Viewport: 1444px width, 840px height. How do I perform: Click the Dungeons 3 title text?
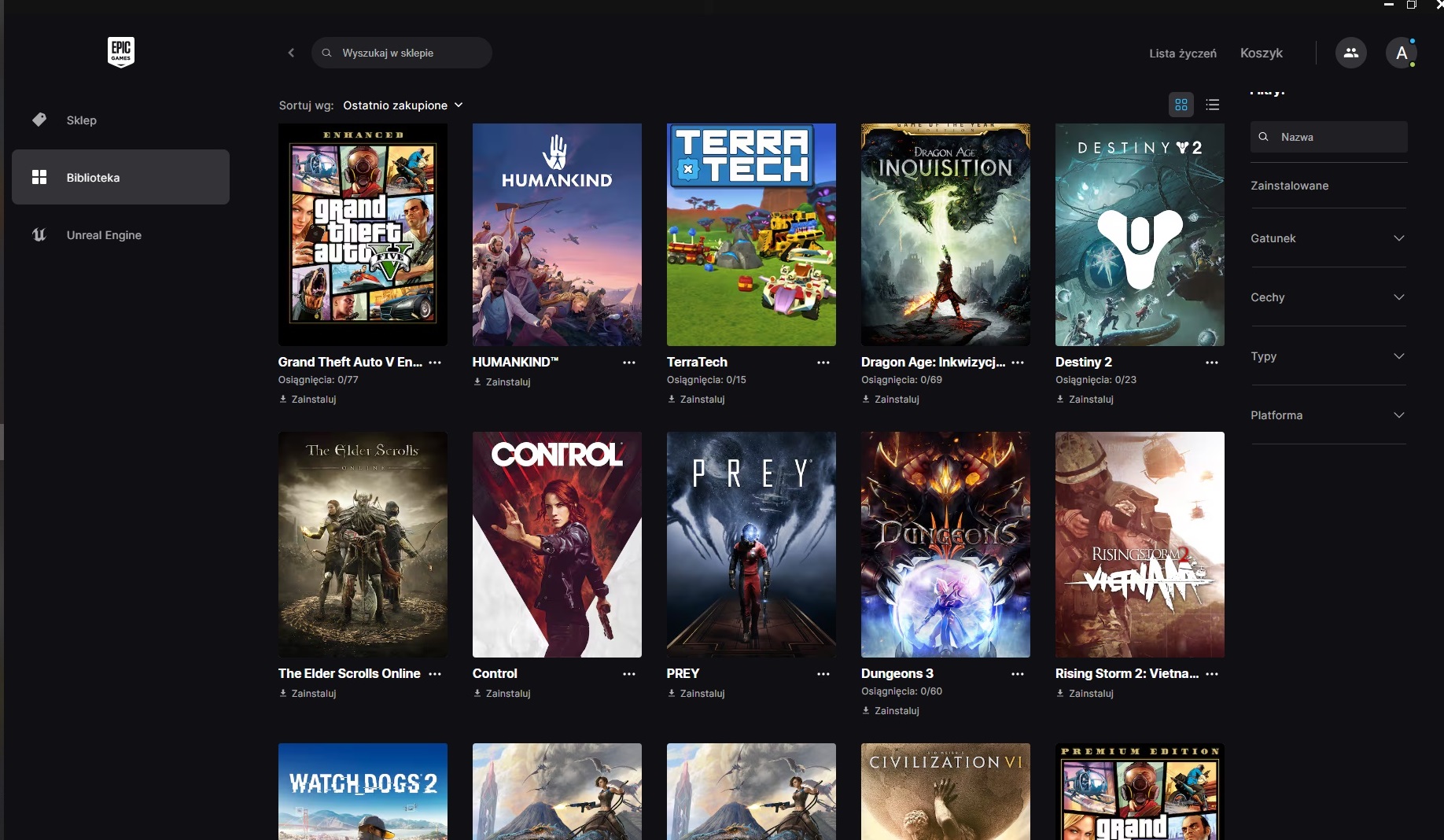click(897, 674)
